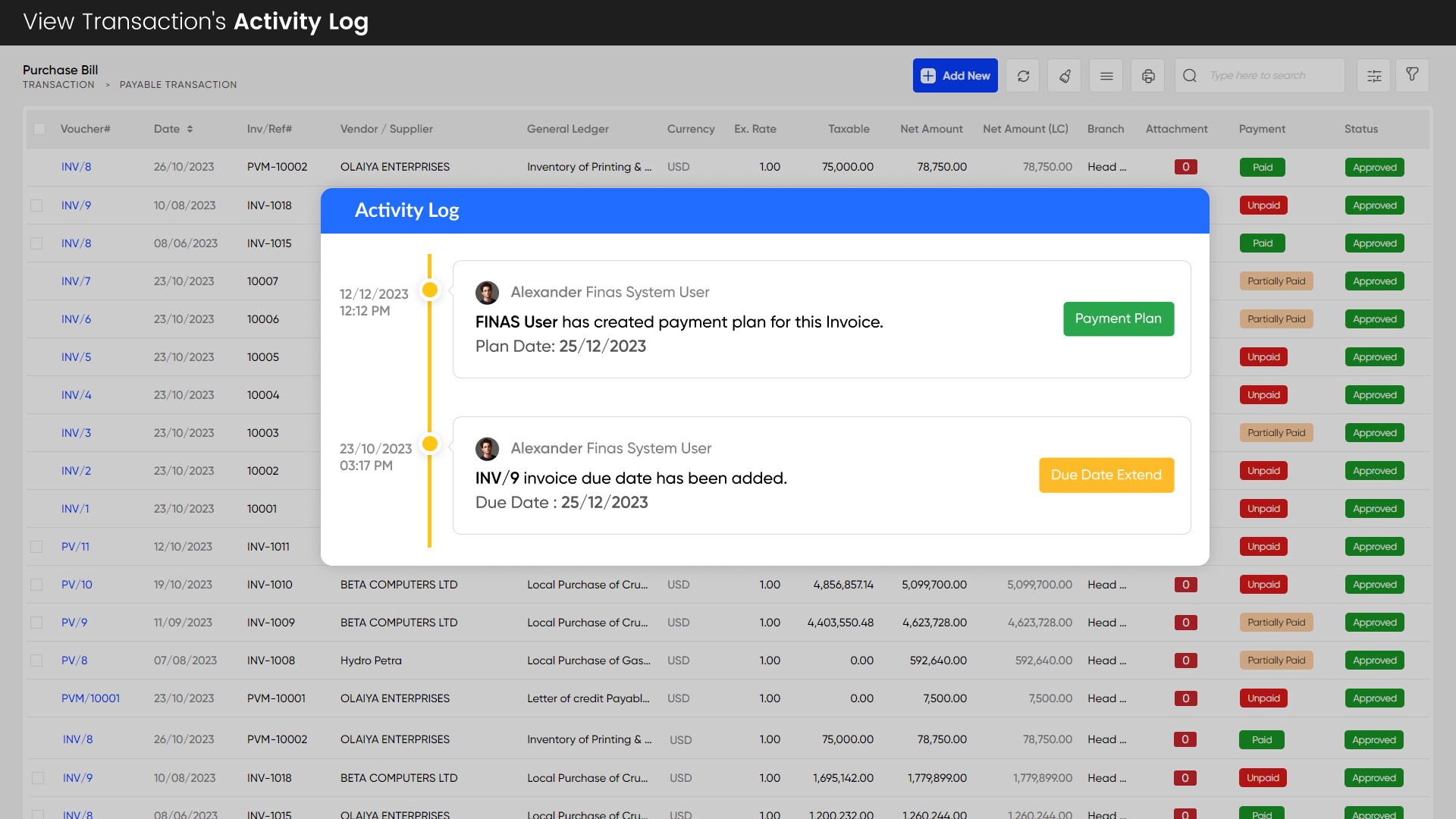Open the column settings sliders icon

1374,76
